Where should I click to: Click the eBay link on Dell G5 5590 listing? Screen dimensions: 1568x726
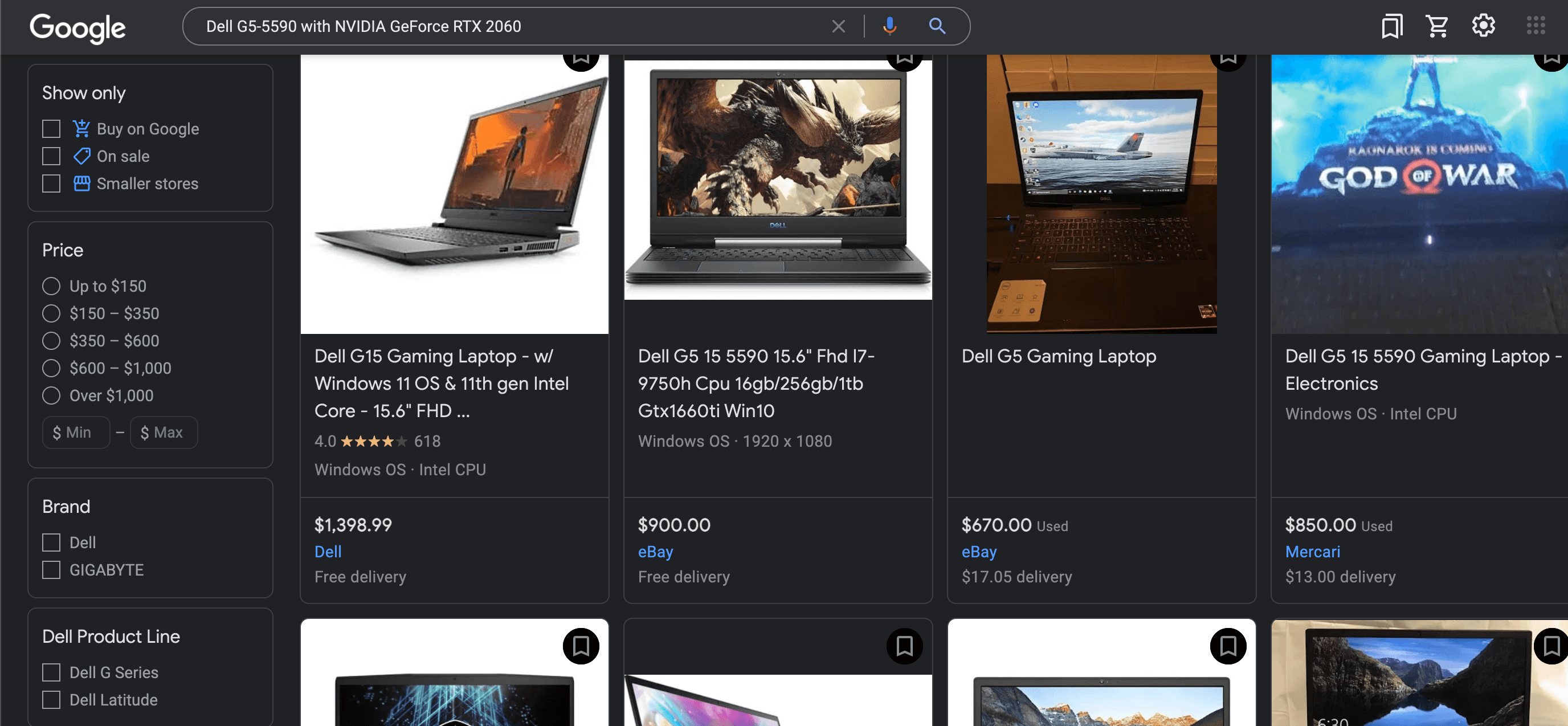tap(655, 551)
